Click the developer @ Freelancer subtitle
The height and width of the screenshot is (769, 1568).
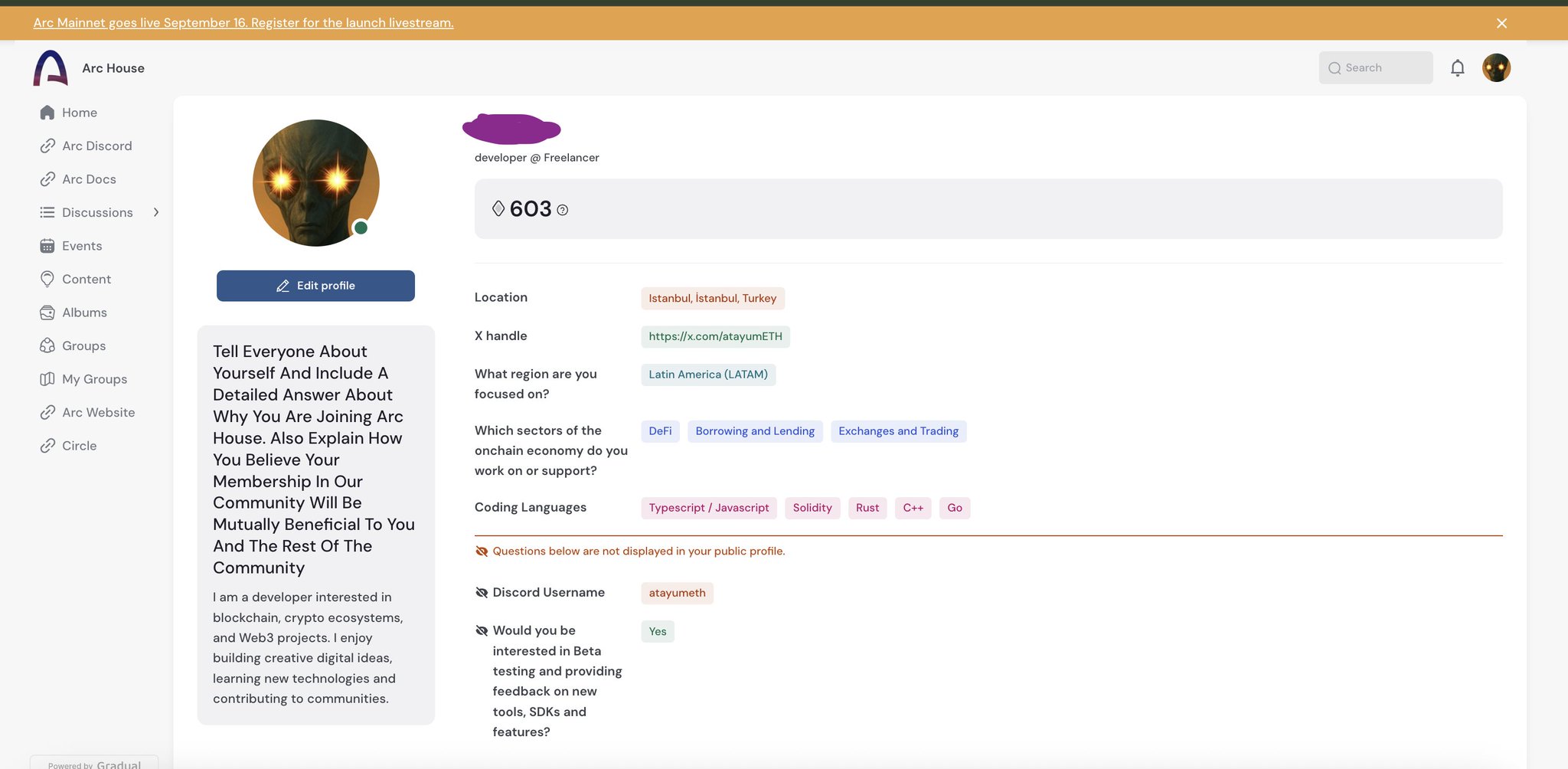pos(537,158)
